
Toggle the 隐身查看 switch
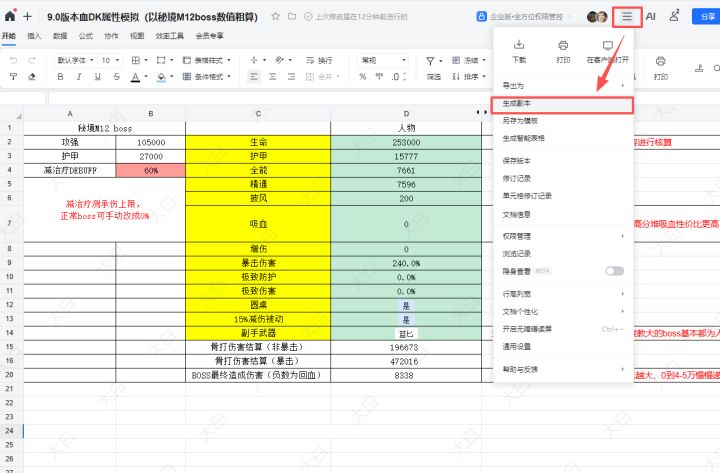(615, 271)
